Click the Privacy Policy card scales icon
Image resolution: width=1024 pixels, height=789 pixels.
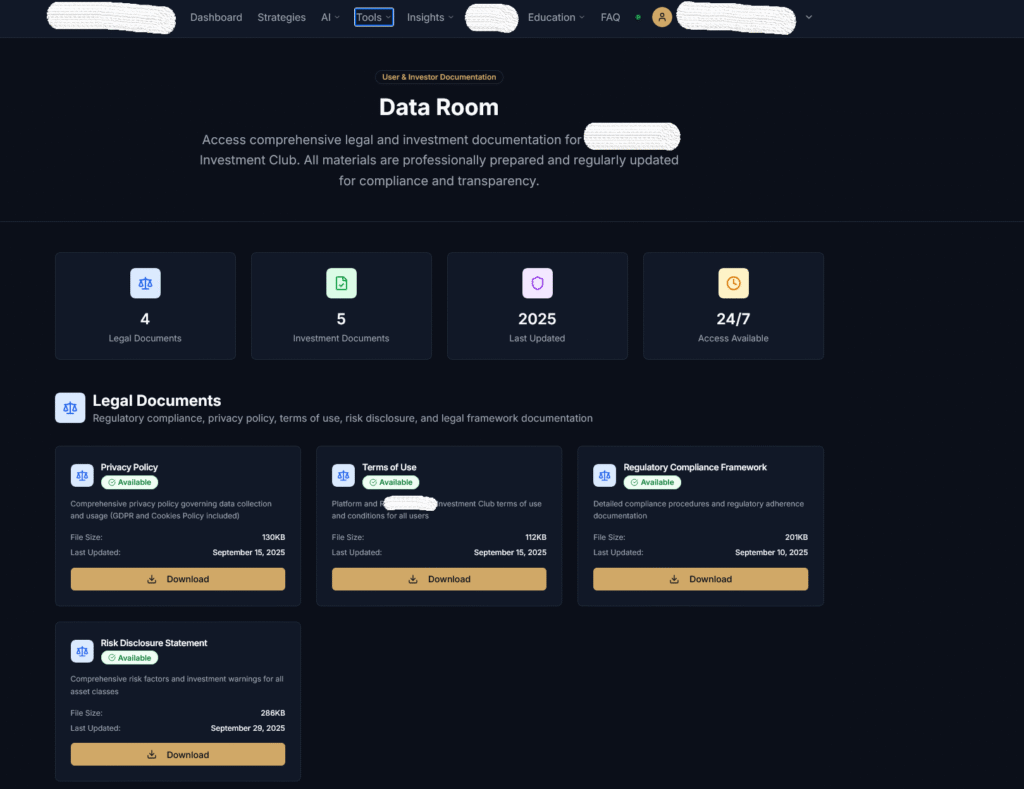click(82, 475)
